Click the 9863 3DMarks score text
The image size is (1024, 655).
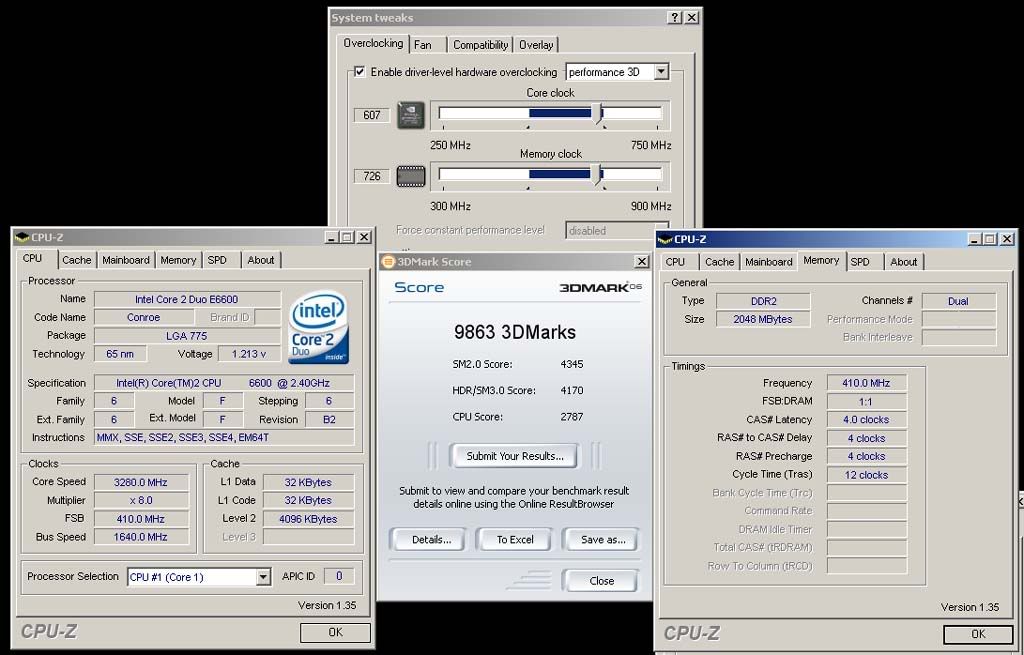tap(515, 332)
